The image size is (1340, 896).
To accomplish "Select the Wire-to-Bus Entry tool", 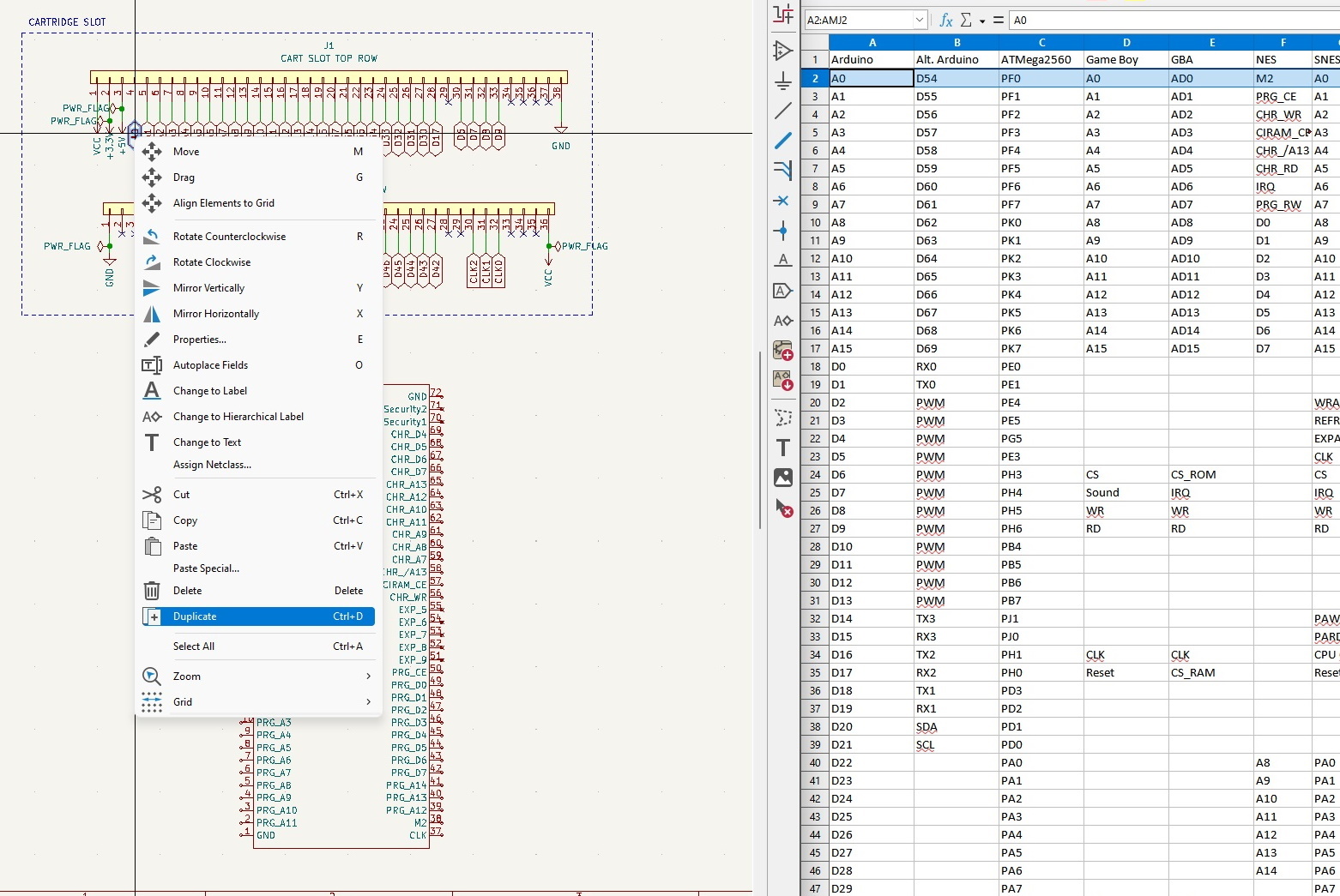I will (782, 170).
